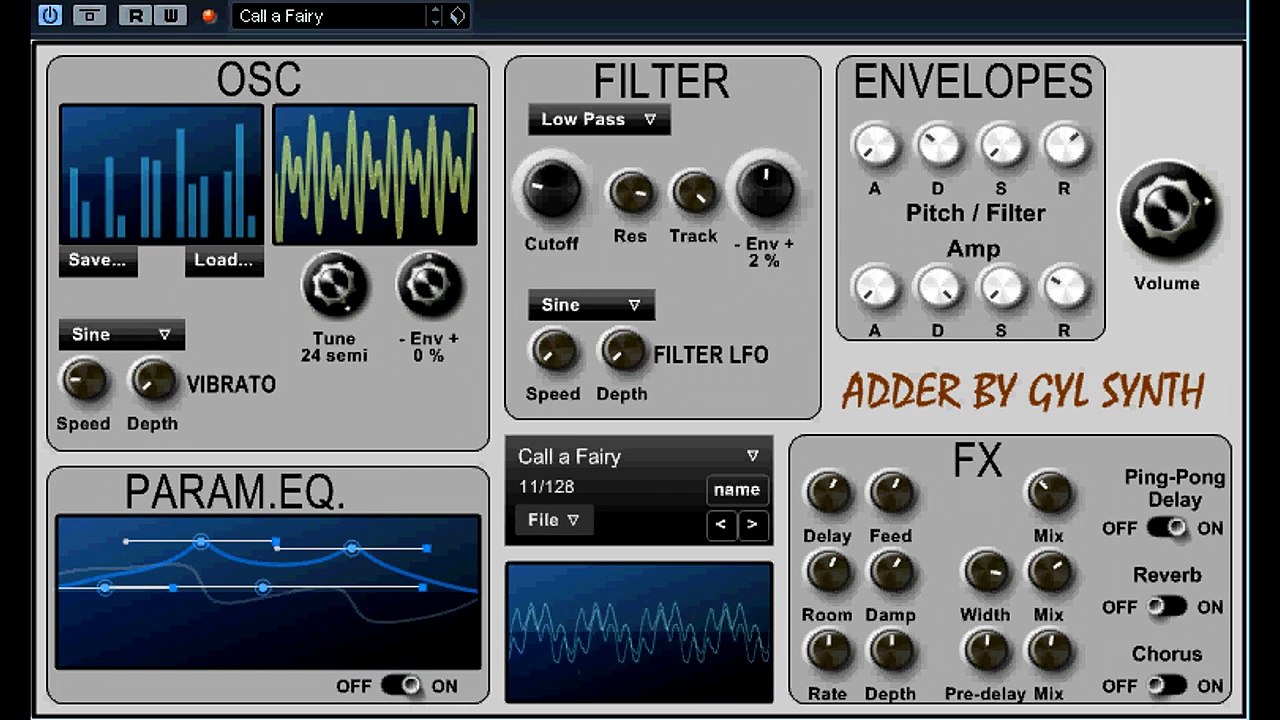The width and height of the screenshot is (1280, 720).
Task: Click the Vibrato Depth knob
Action: [152, 381]
